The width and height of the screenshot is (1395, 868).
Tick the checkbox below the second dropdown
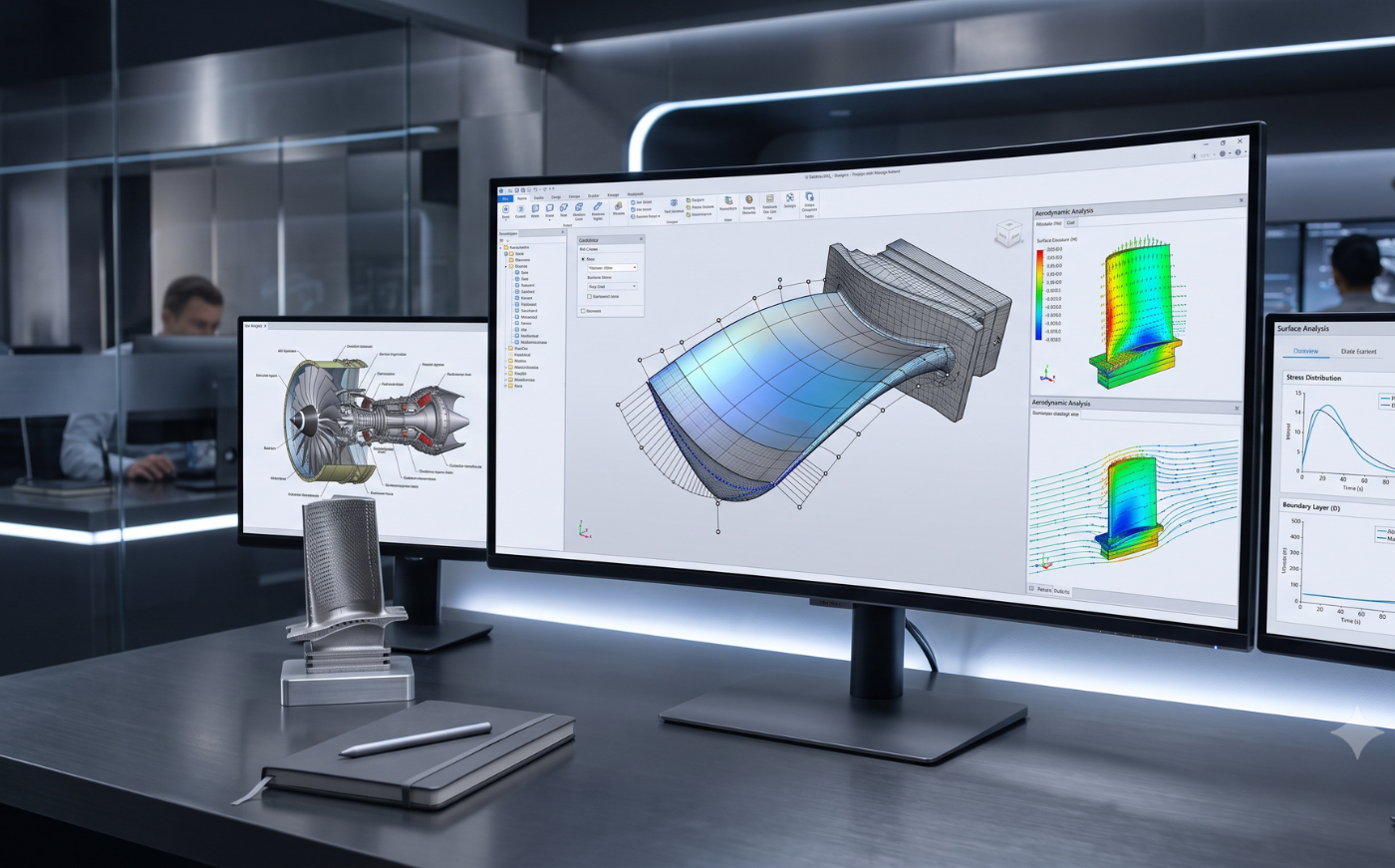coord(589,296)
